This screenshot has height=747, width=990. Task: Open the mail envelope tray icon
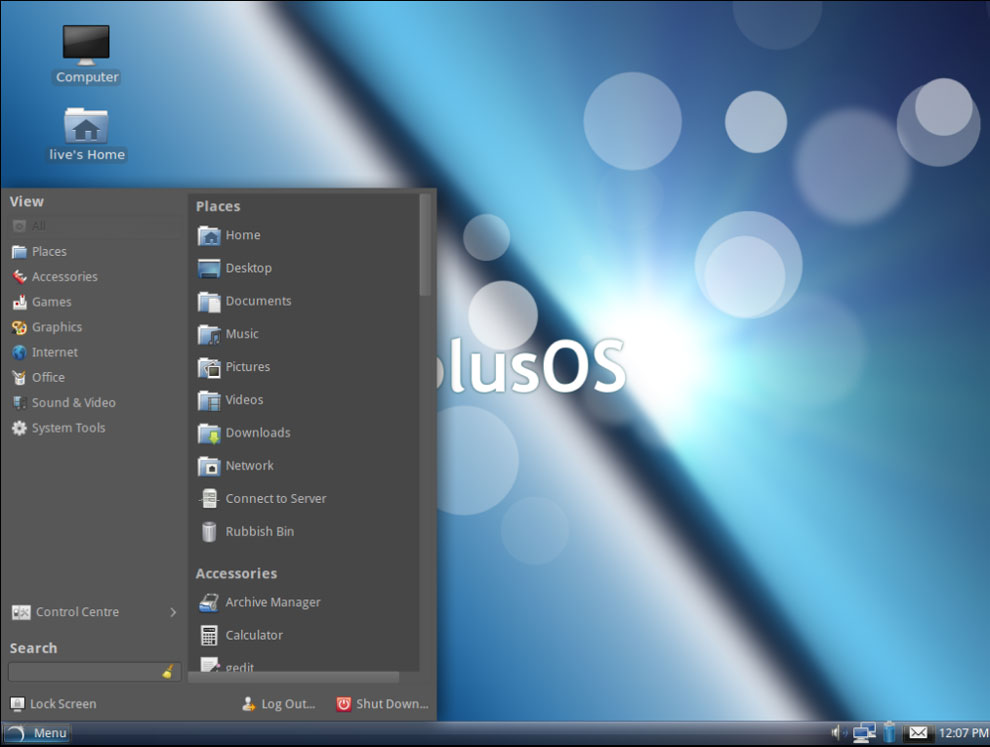point(918,732)
